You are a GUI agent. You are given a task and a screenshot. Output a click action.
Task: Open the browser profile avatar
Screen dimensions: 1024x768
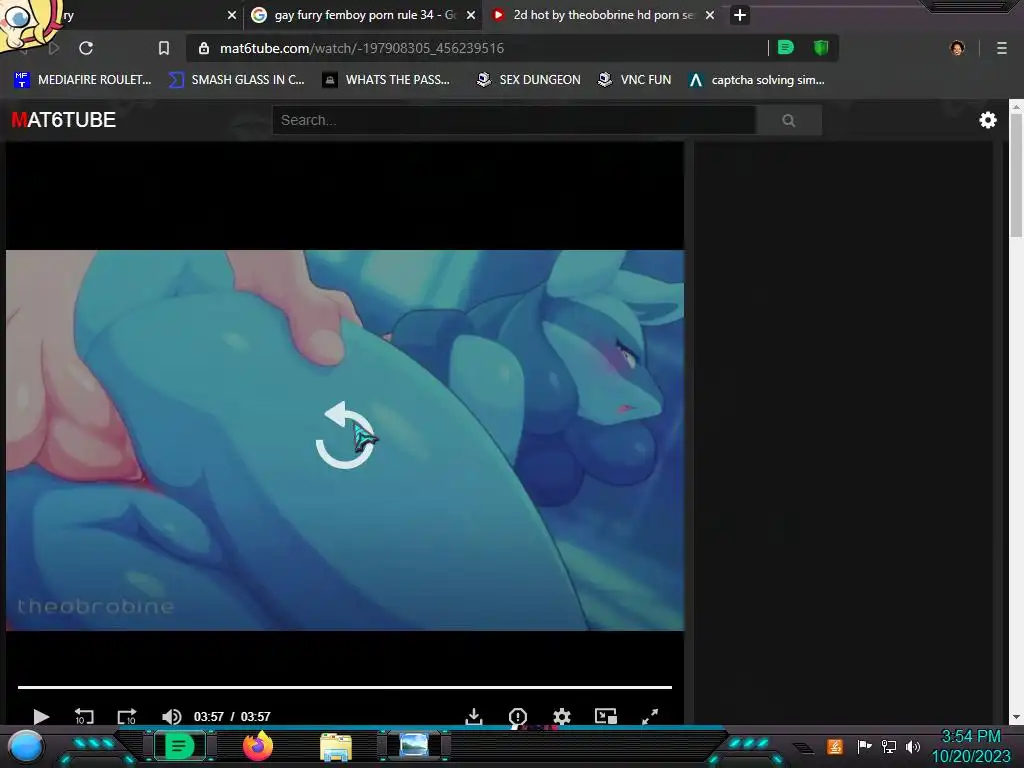pos(957,48)
